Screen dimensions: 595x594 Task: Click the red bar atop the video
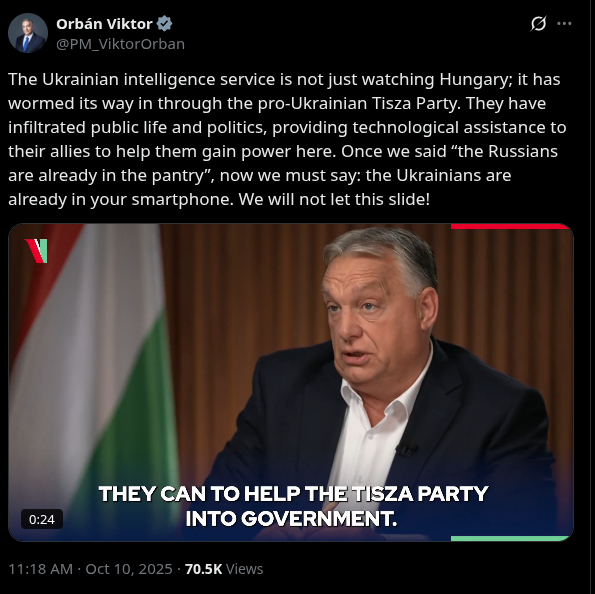pos(509,227)
